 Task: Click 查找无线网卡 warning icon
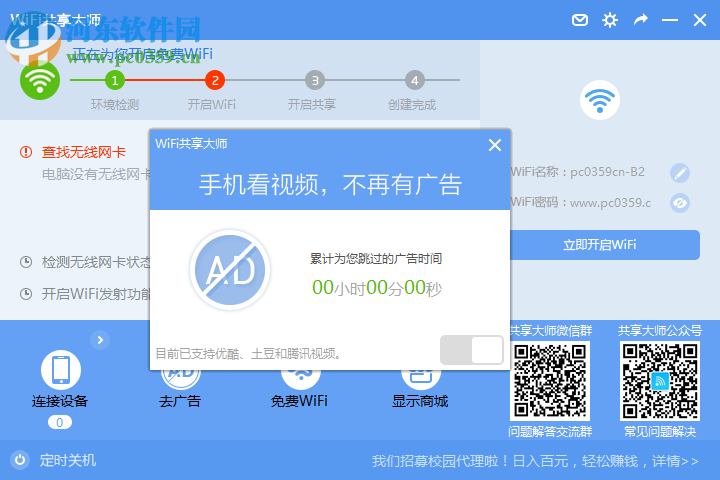(x=26, y=152)
